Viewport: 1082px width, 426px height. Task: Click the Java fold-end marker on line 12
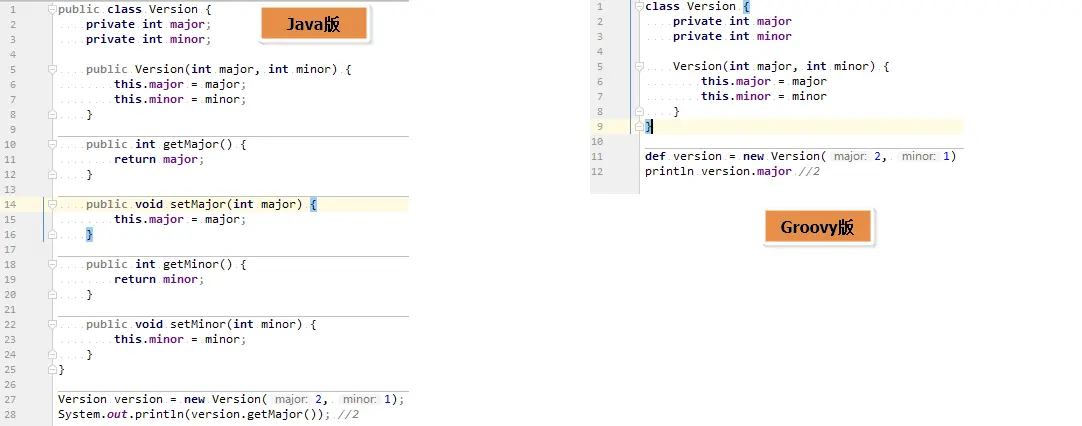point(52,175)
